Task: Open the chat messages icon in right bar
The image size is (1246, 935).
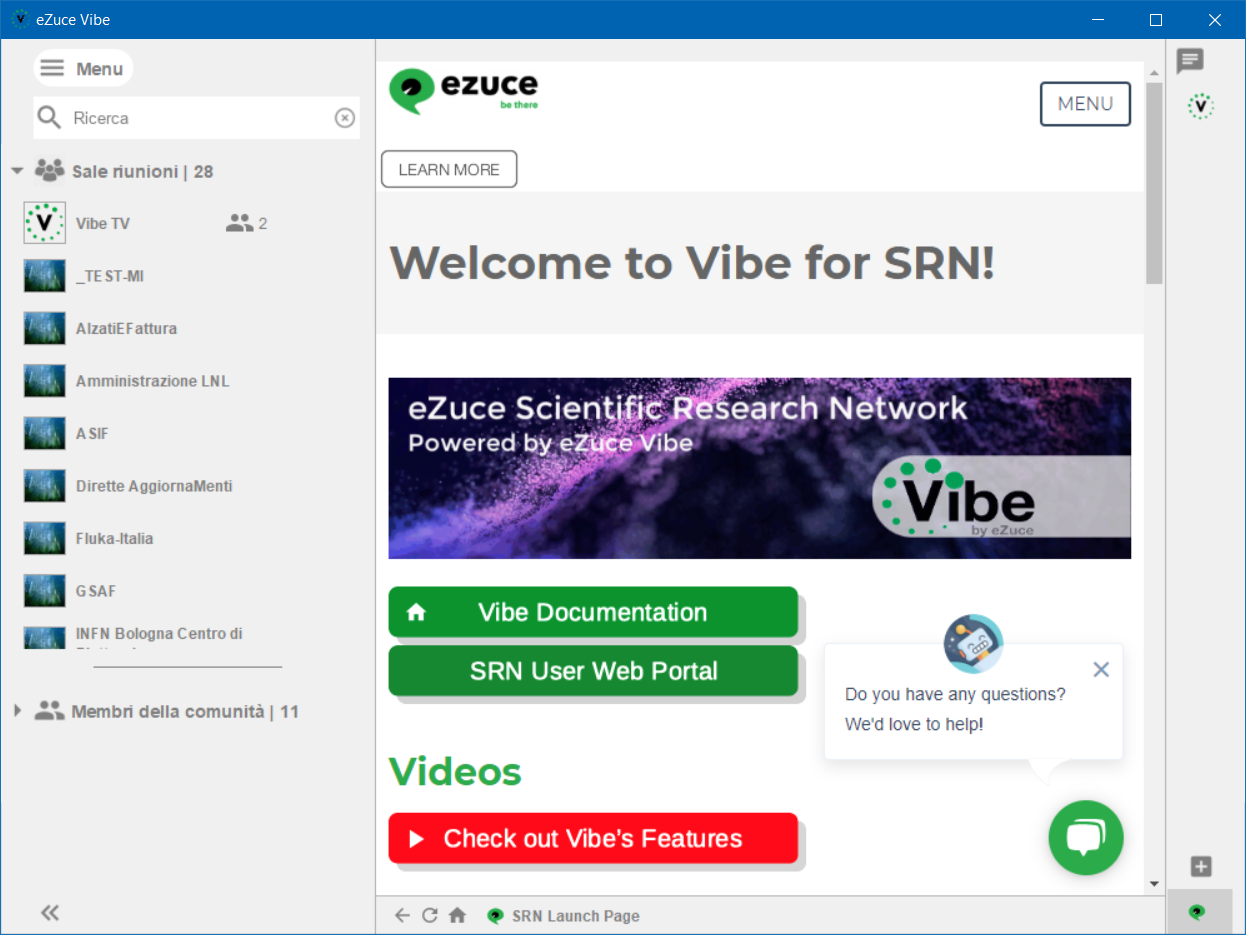Action: pos(1190,61)
